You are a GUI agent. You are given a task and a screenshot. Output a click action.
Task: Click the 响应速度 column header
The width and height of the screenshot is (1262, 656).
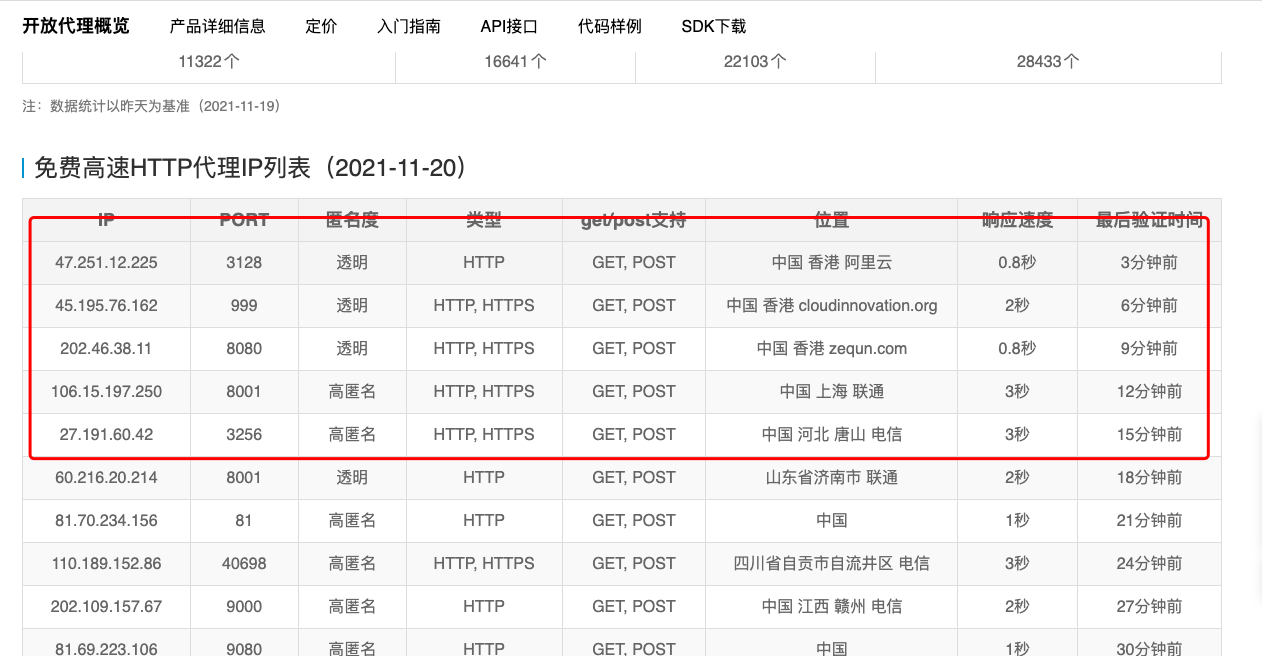point(1017,220)
